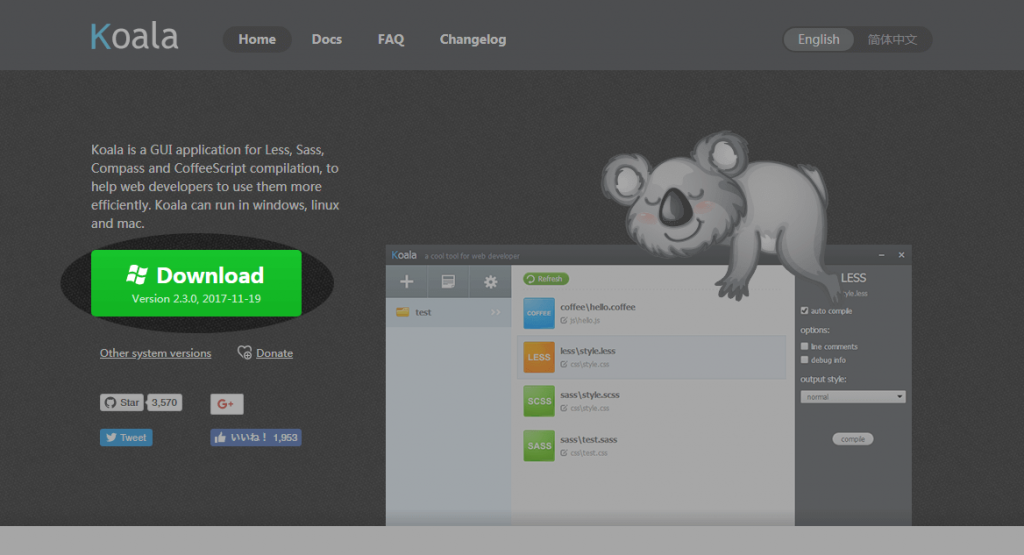Click the add project plus icon
Image resolution: width=1024 pixels, height=555 pixels.
pos(406,281)
